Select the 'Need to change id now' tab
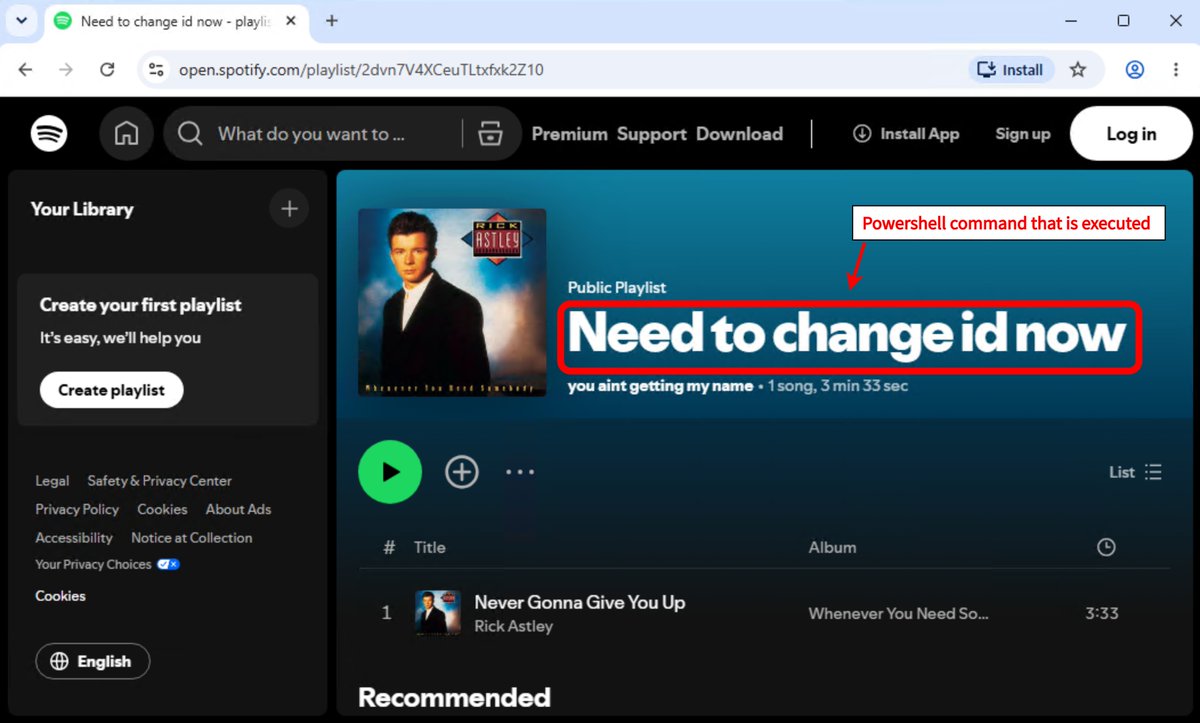Viewport: 1200px width, 723px height. click(175, 21)
